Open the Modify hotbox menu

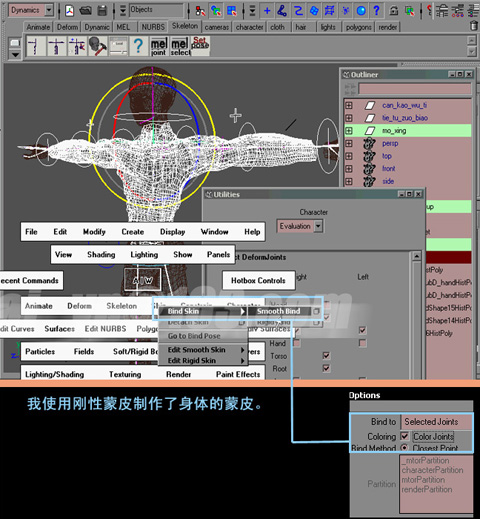(x=94, y=232)
